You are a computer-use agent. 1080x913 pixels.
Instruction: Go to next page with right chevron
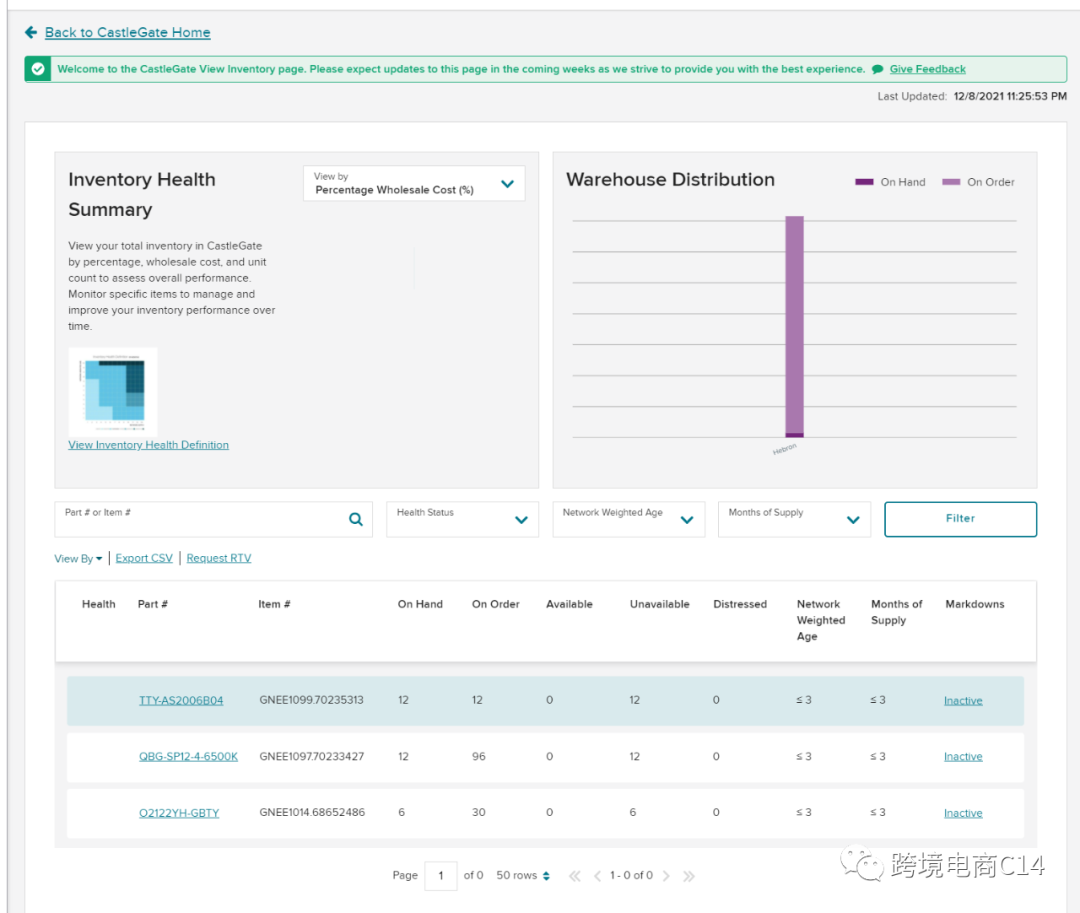pos(666,876)
